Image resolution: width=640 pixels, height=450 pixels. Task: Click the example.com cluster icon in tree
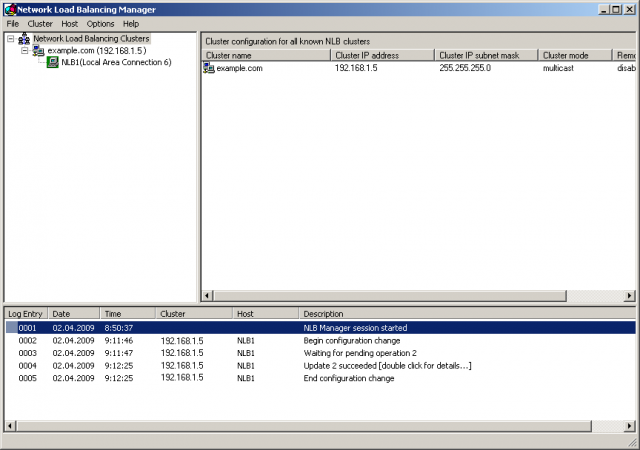(38, 51)
